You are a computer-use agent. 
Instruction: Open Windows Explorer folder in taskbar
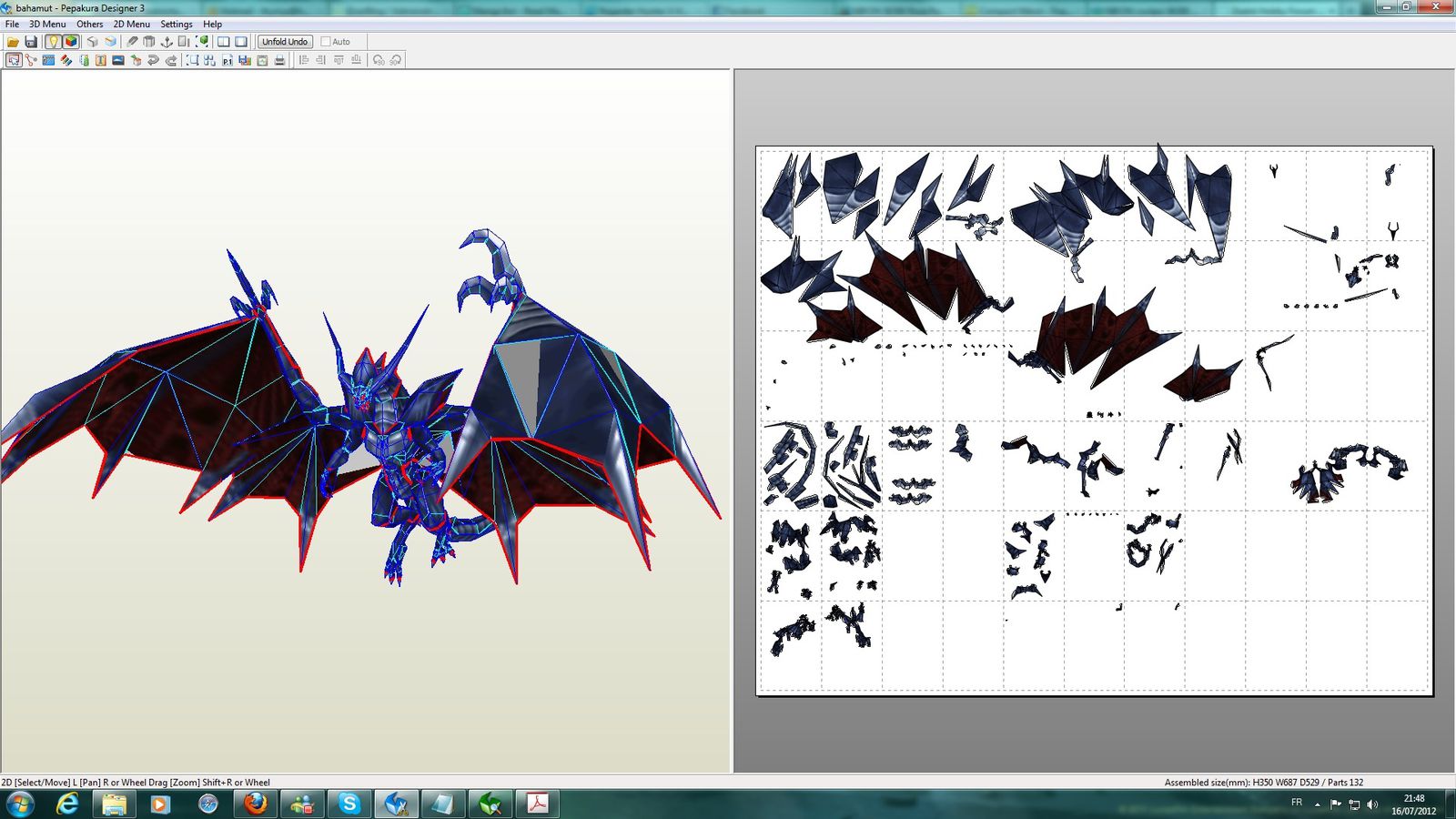[114, 804]
